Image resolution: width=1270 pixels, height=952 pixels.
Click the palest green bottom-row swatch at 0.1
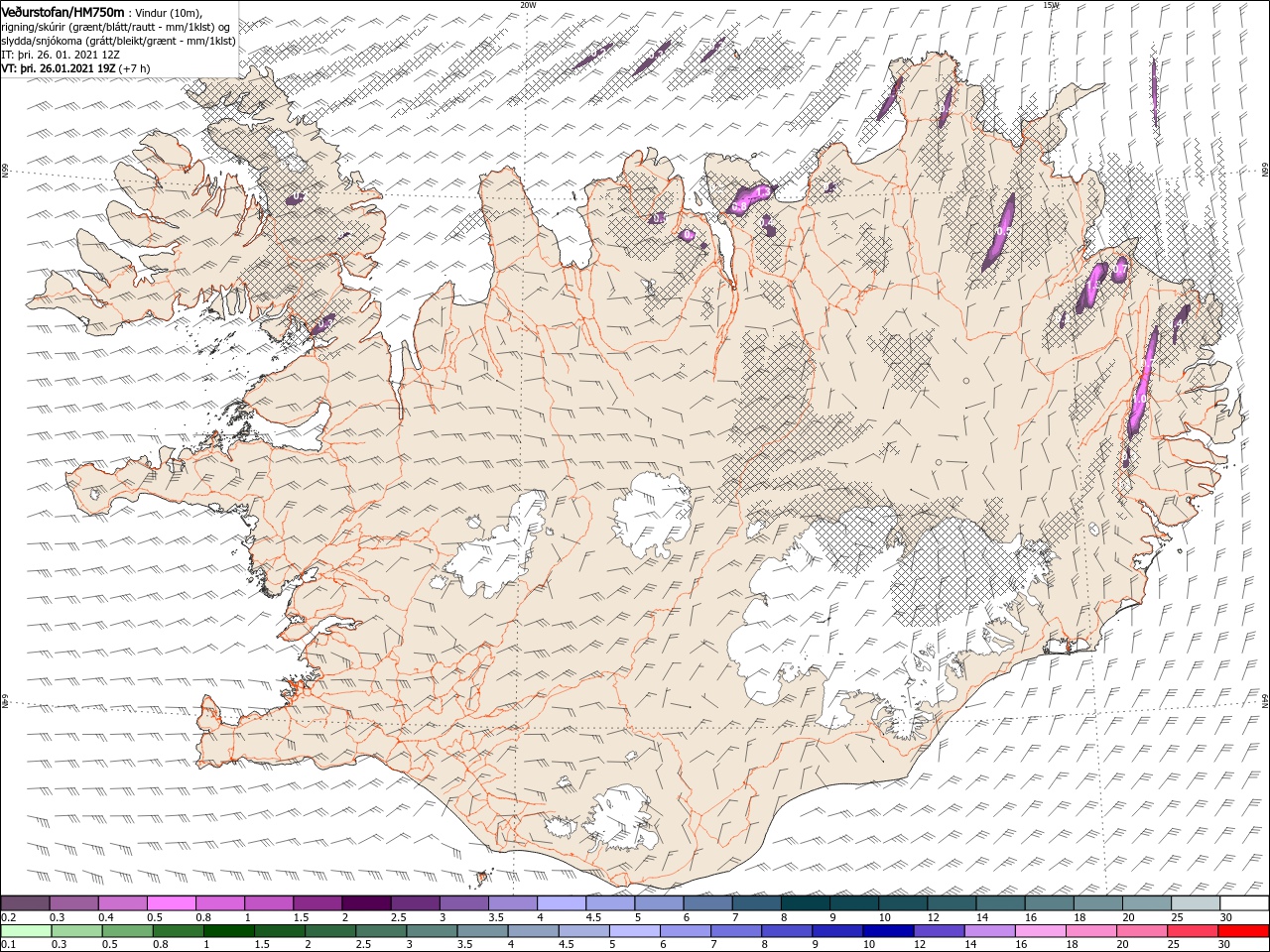25,931
